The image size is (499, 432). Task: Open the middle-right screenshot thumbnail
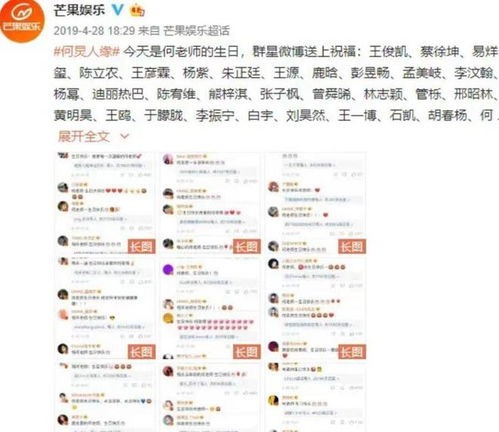pyautogui.click(x=316, y=308)
